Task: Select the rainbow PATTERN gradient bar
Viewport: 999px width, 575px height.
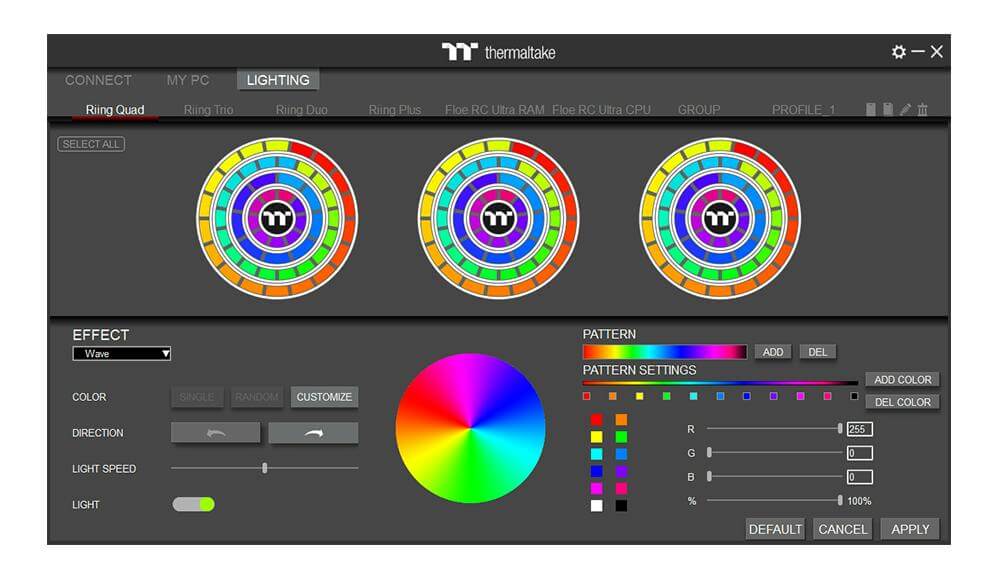Action: (x=665, y=352)
